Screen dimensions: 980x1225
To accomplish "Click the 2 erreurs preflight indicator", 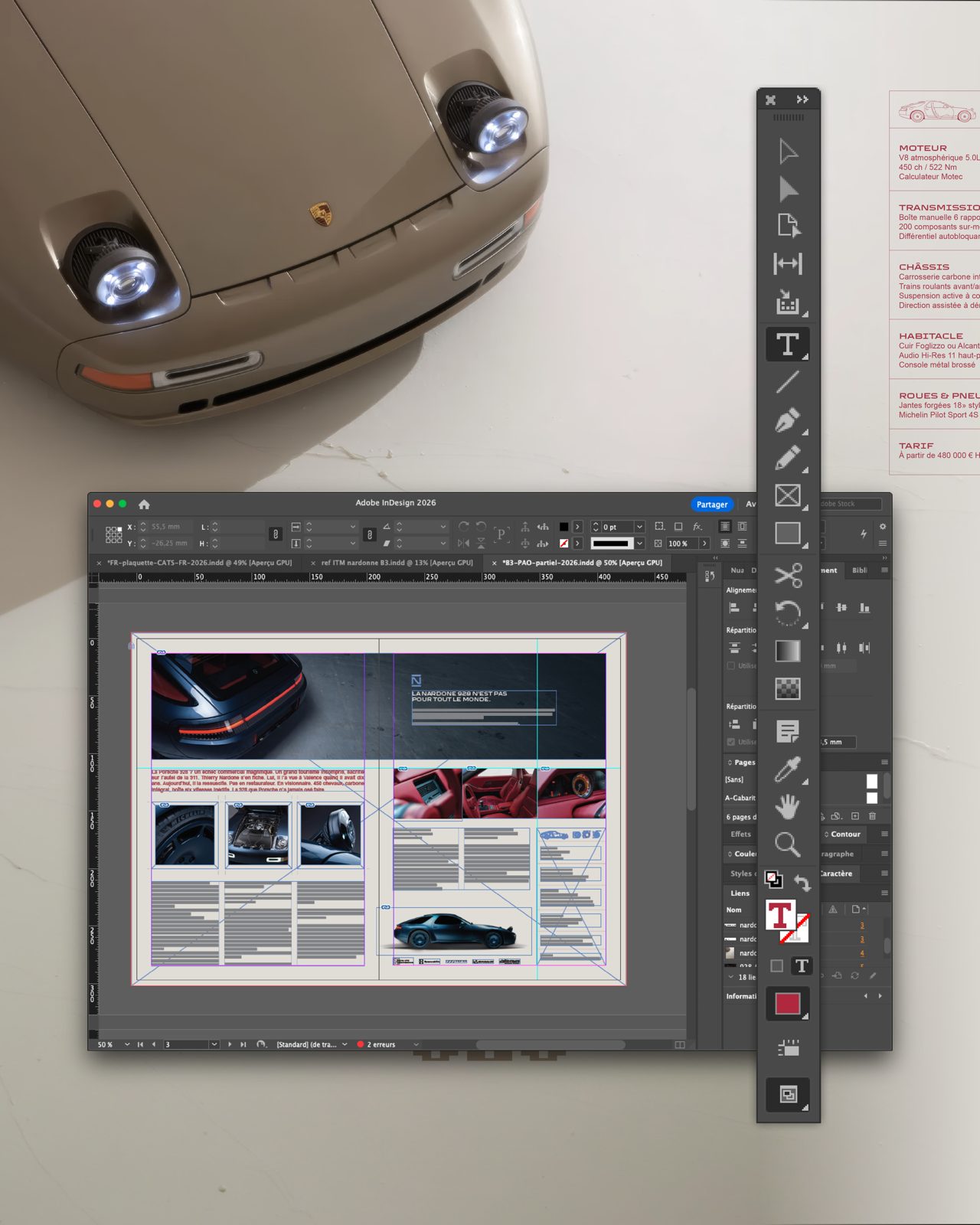I will [x=376, y=1044].
